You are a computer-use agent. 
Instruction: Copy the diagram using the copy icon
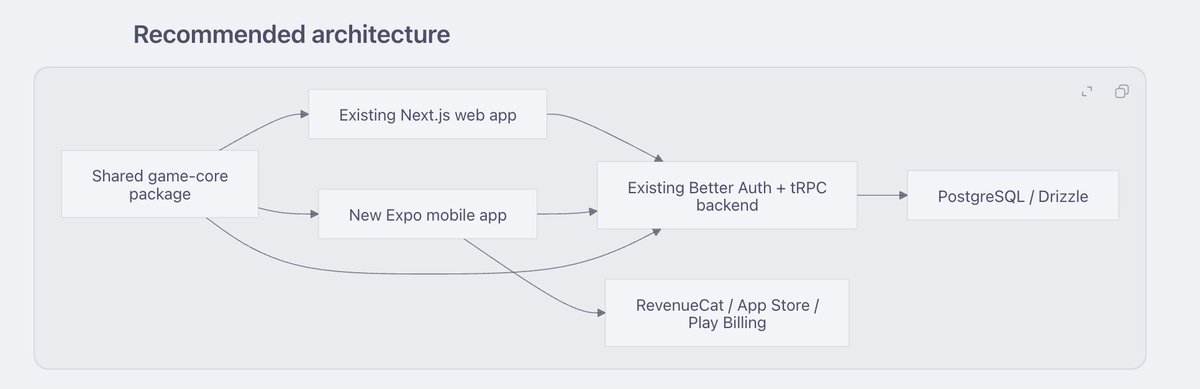(x=1122, y=92)
